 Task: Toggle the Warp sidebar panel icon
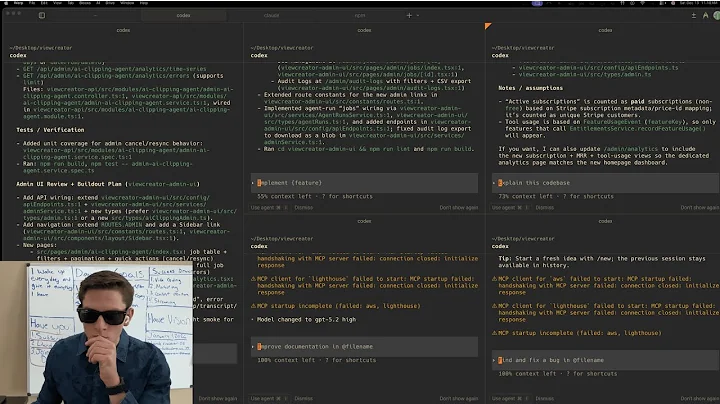42,15
